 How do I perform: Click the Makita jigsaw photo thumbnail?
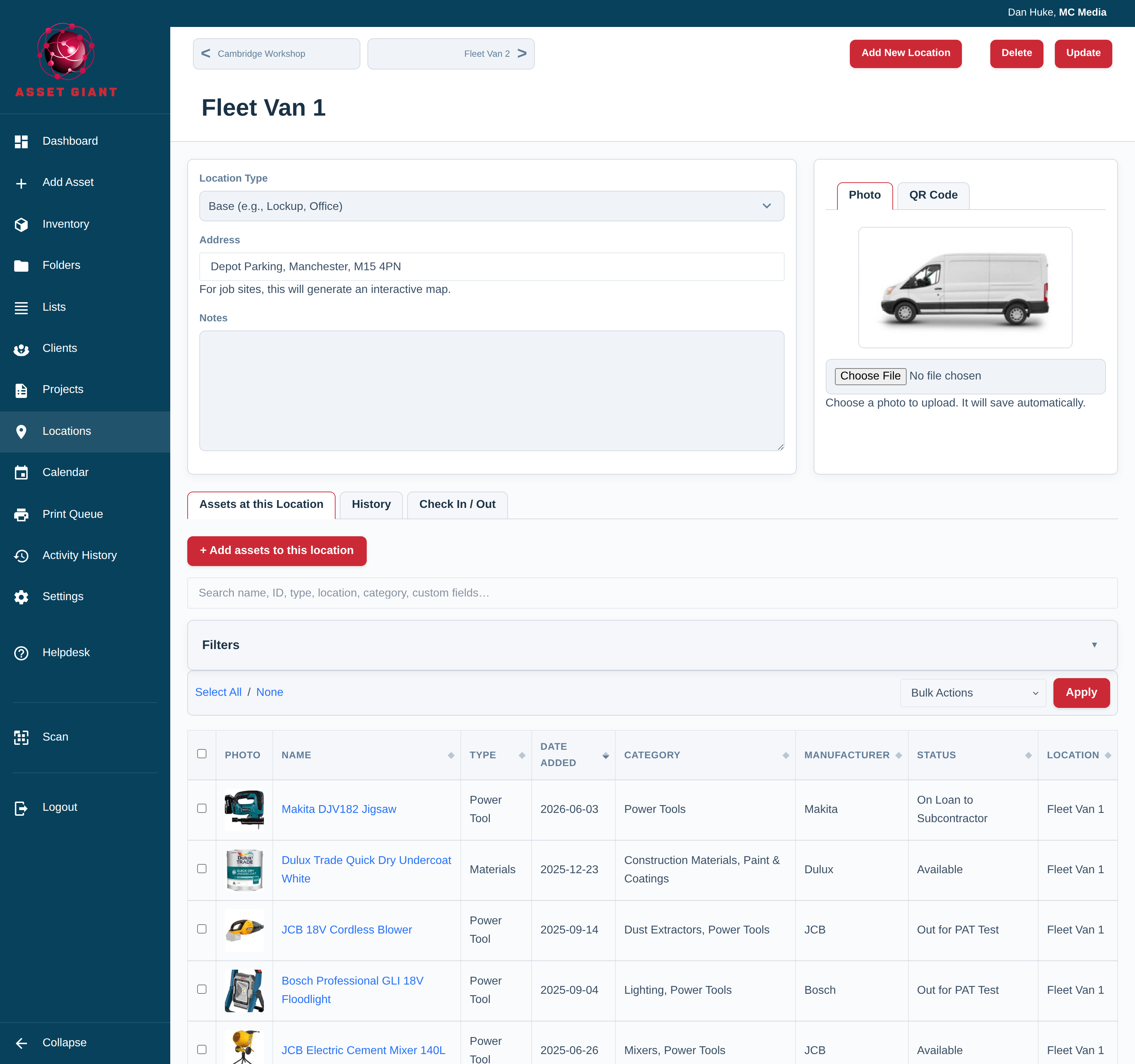pyautogui.click(x=244, y=809)
